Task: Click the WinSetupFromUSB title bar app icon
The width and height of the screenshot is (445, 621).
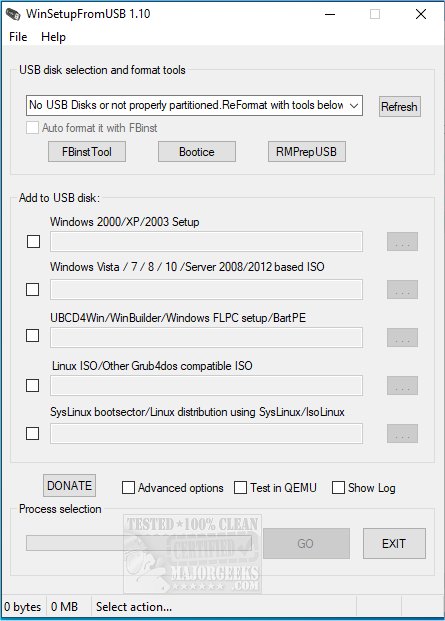Action: 13,14
